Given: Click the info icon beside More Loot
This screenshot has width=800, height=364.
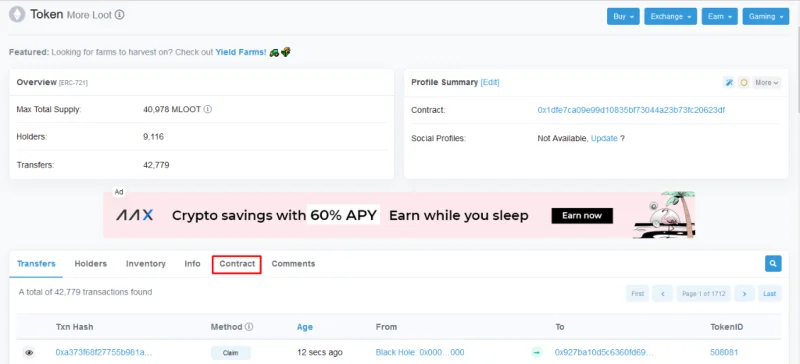Looking at the screenshot, I should coord(119,15).
